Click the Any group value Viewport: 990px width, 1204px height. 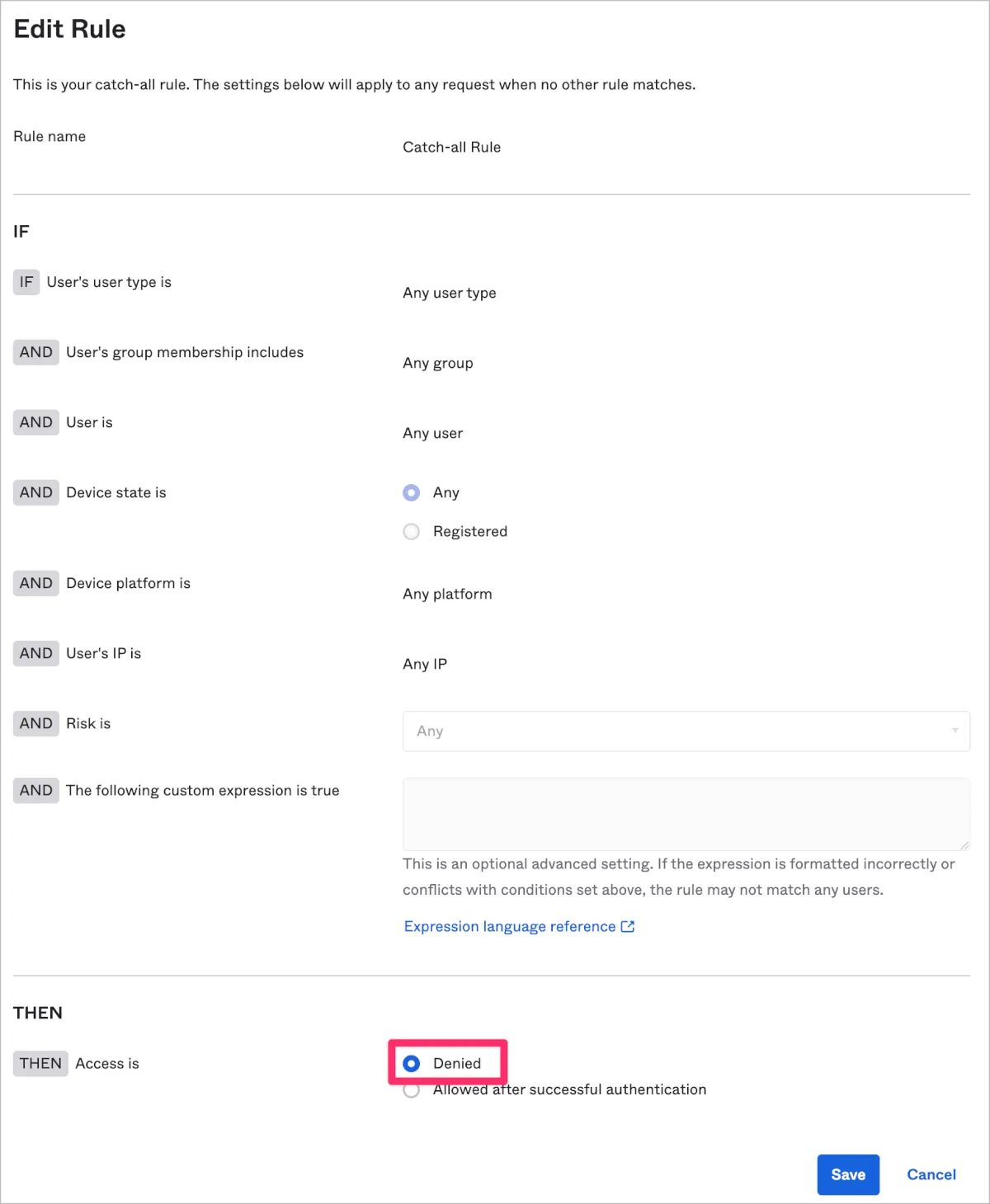(x=438, y=363)
